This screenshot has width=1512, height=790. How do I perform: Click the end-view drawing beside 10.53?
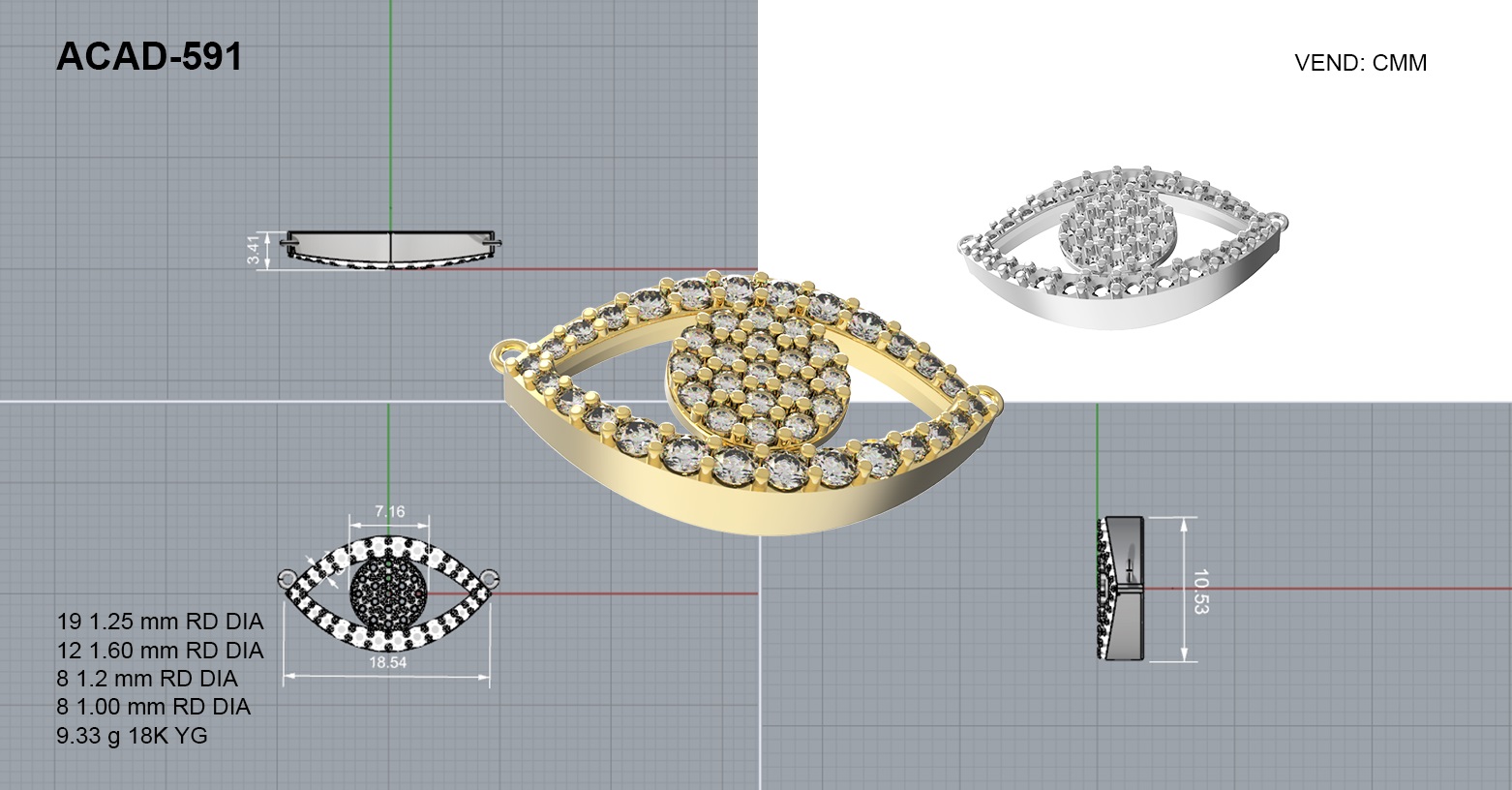click(1120, 589)
